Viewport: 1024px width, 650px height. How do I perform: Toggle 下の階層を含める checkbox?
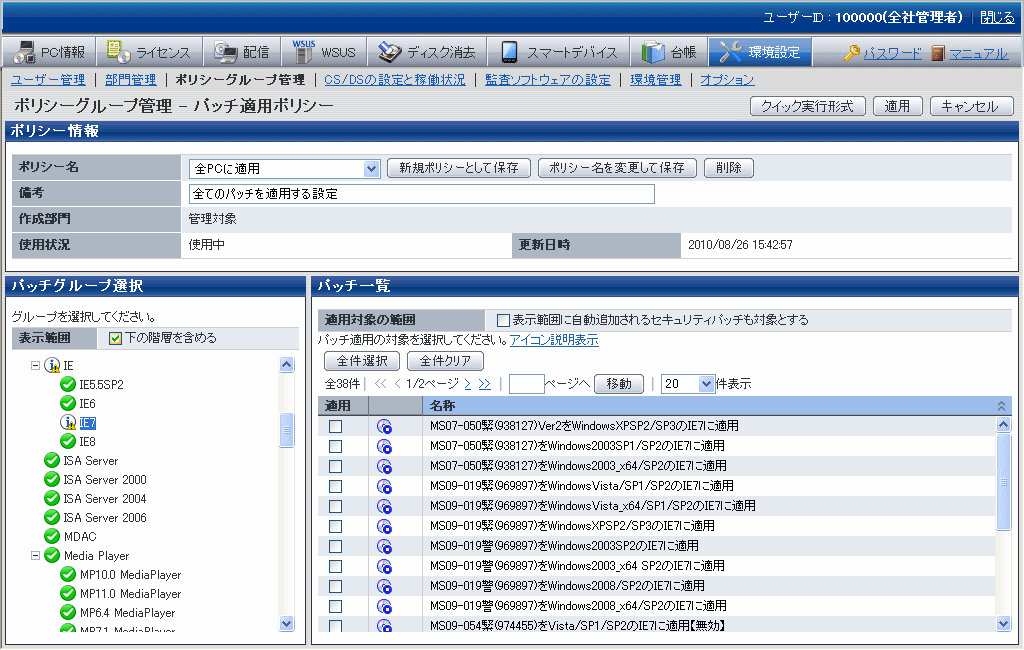(116, 338)
